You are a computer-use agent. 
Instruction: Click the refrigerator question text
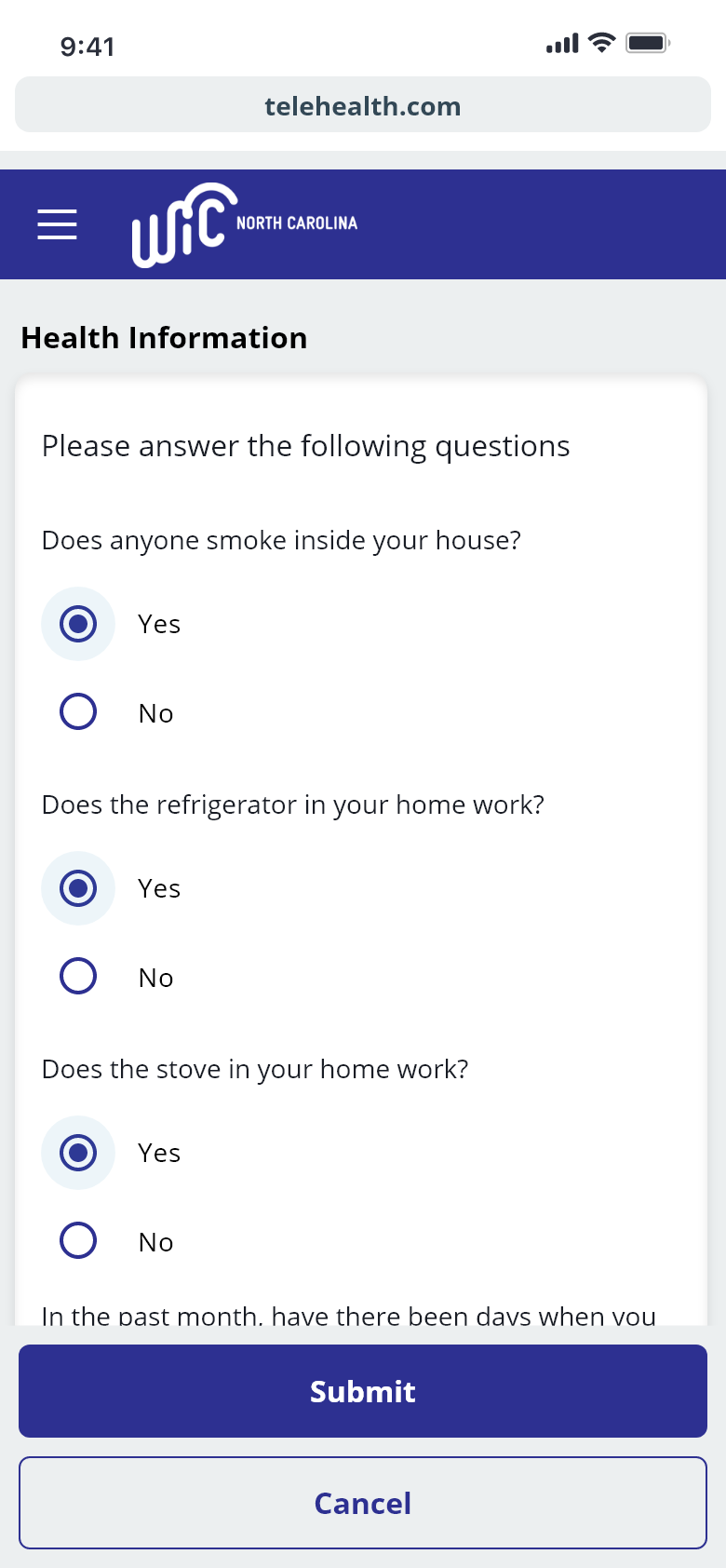tap(292, 805)
